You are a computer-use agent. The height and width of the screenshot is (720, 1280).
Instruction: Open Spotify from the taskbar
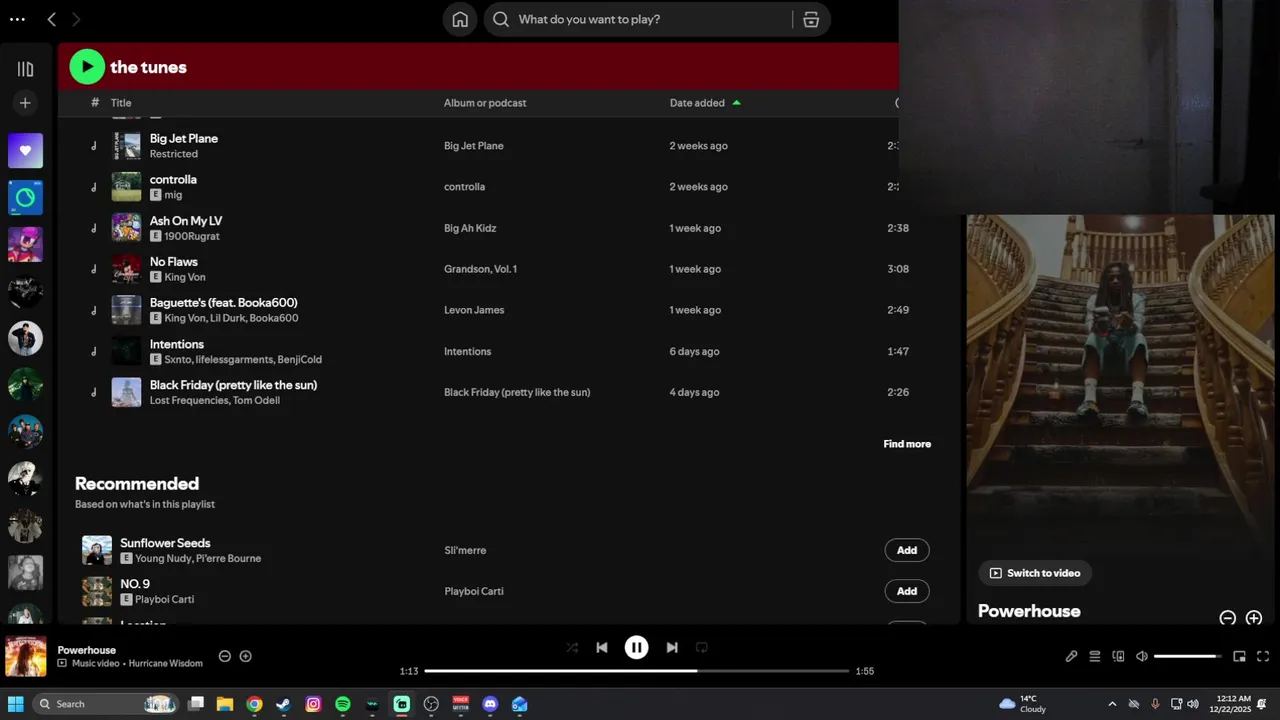tap(343, 704)
